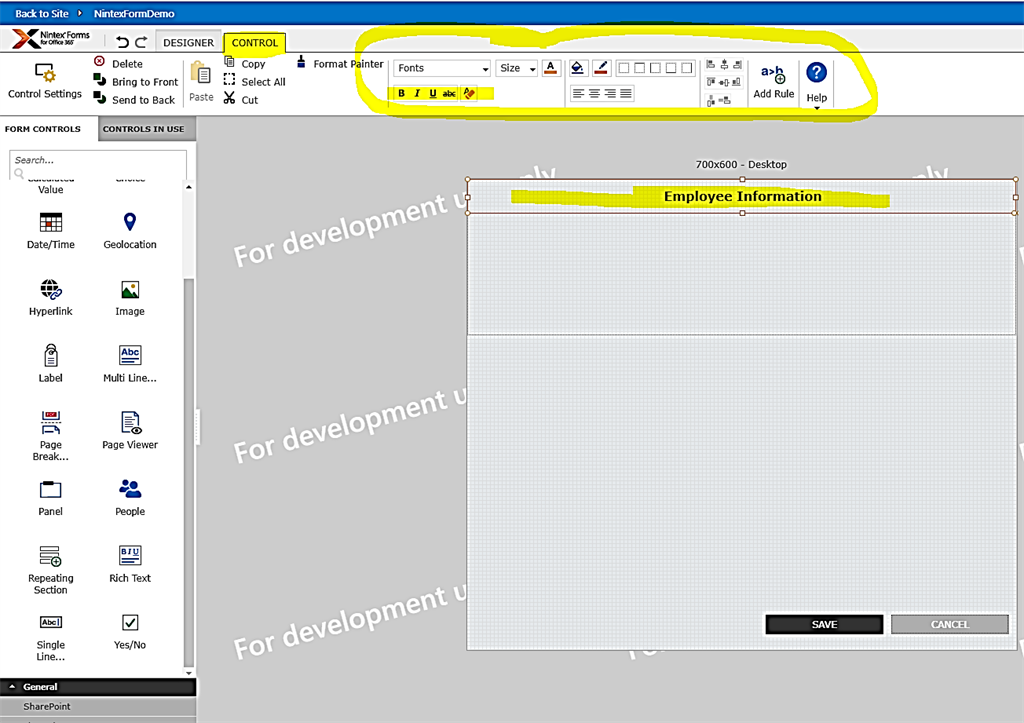Click SAVE on the form canvas
Screen dimensions: 1024x723
coord(823,624)
